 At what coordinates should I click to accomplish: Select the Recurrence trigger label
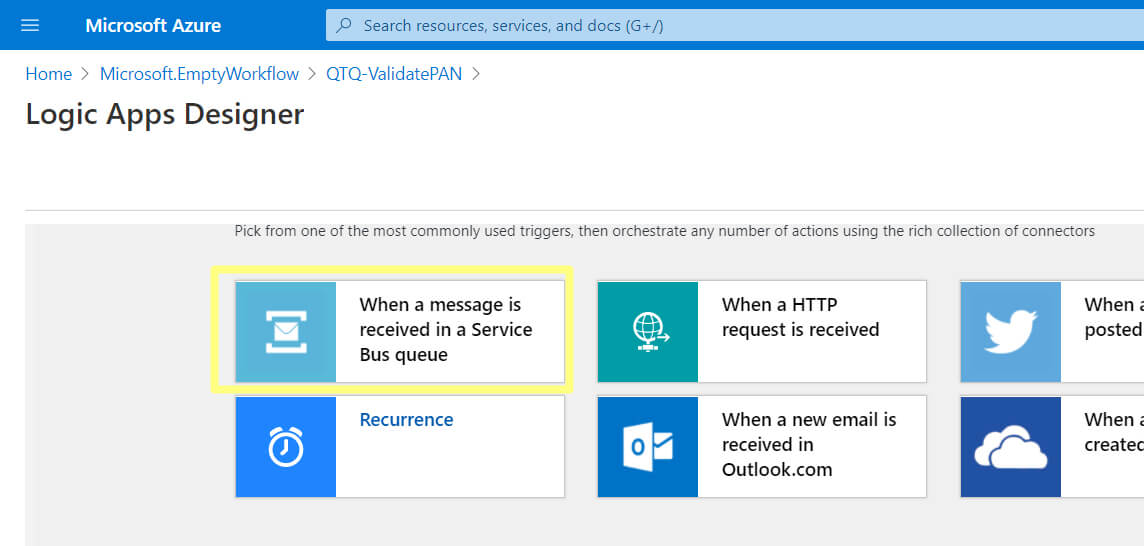[406, 420]
